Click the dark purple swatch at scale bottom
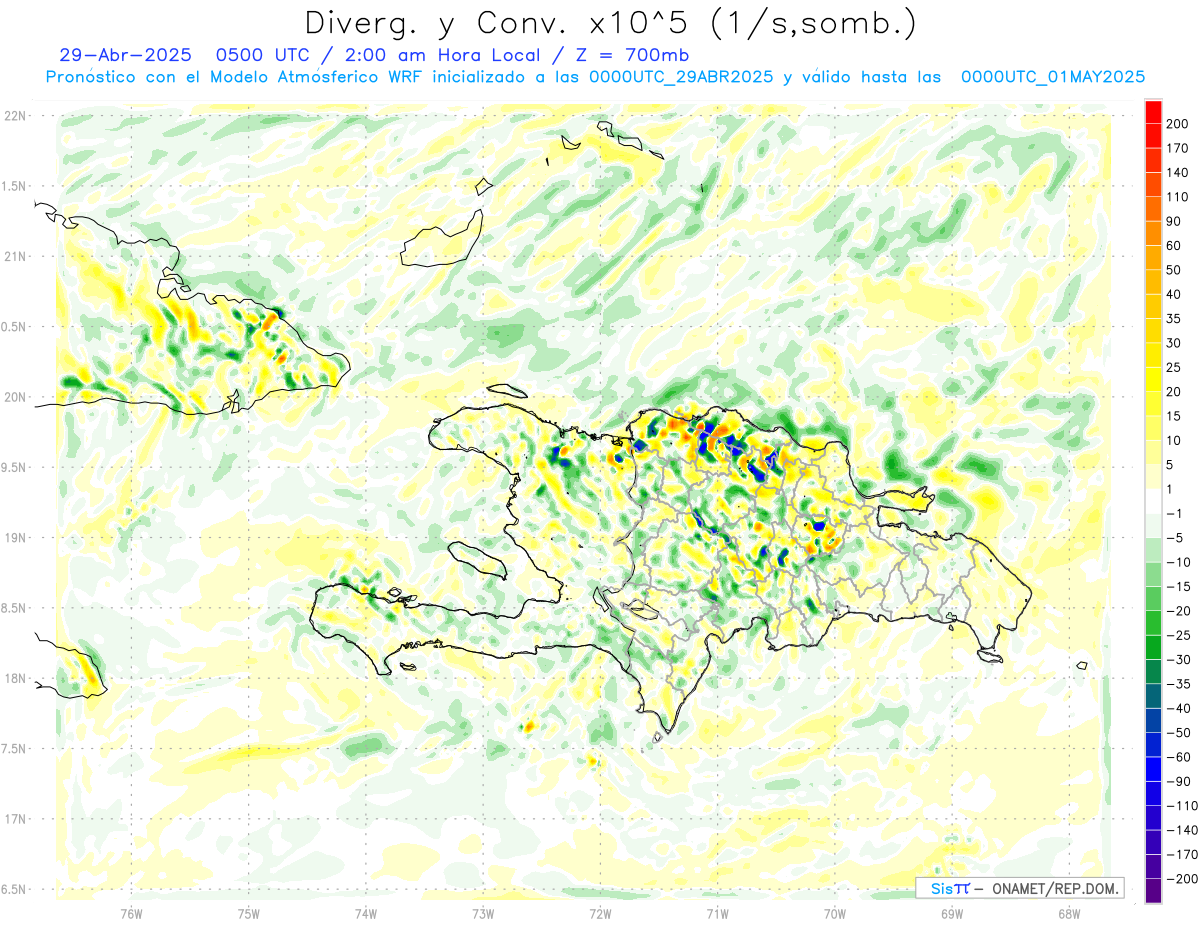The width and height of the screenshot is (1200, 927). (1154, 891)
